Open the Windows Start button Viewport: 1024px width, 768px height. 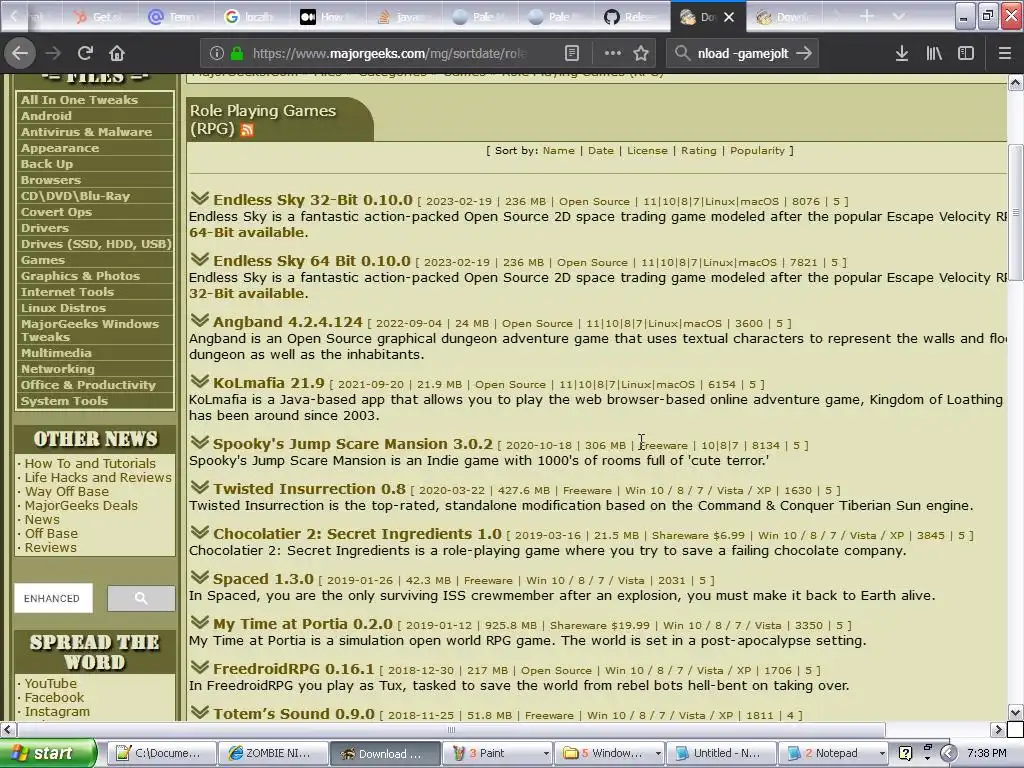point(48,753)
